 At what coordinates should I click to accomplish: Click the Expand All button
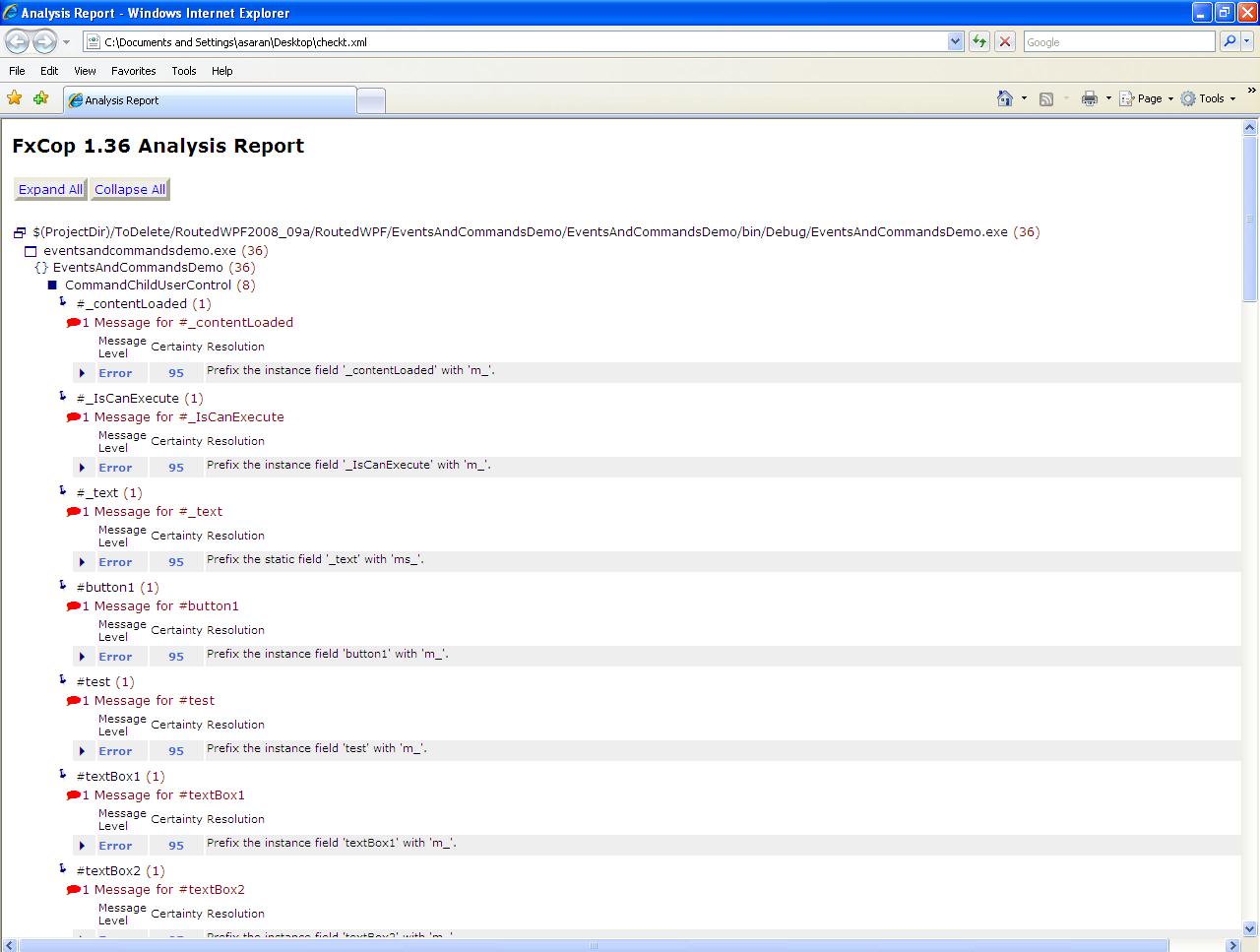[50, 190]
